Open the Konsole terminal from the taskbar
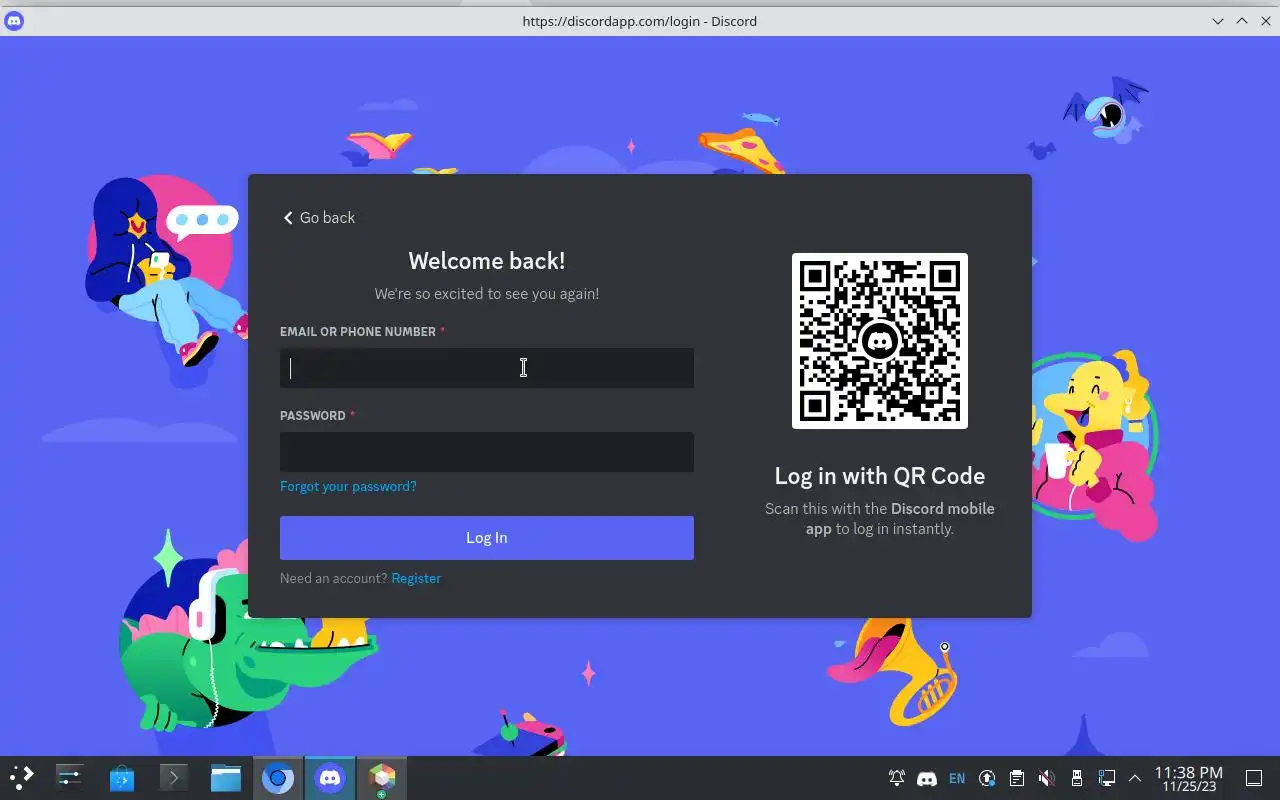 click(x=174, y=777)
